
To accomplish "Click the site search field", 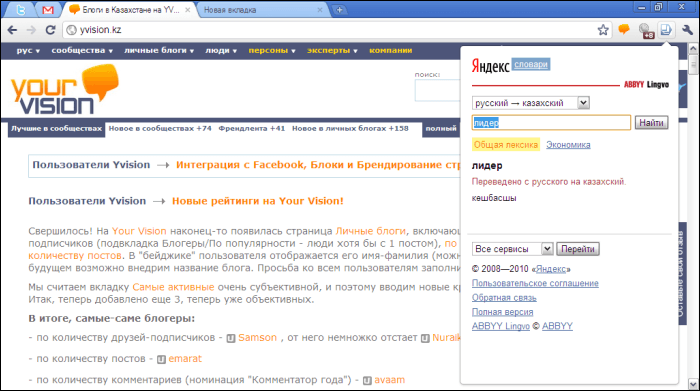I will (x=438, y=91).
